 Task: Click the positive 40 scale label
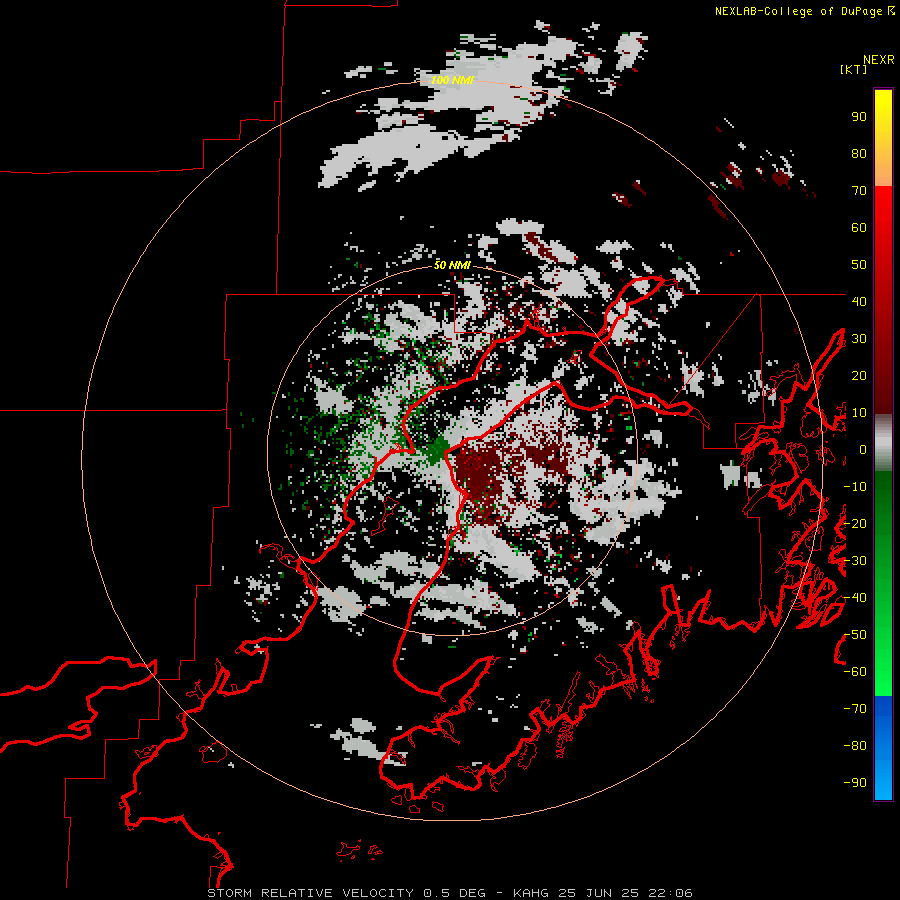[x=859, y=302]
